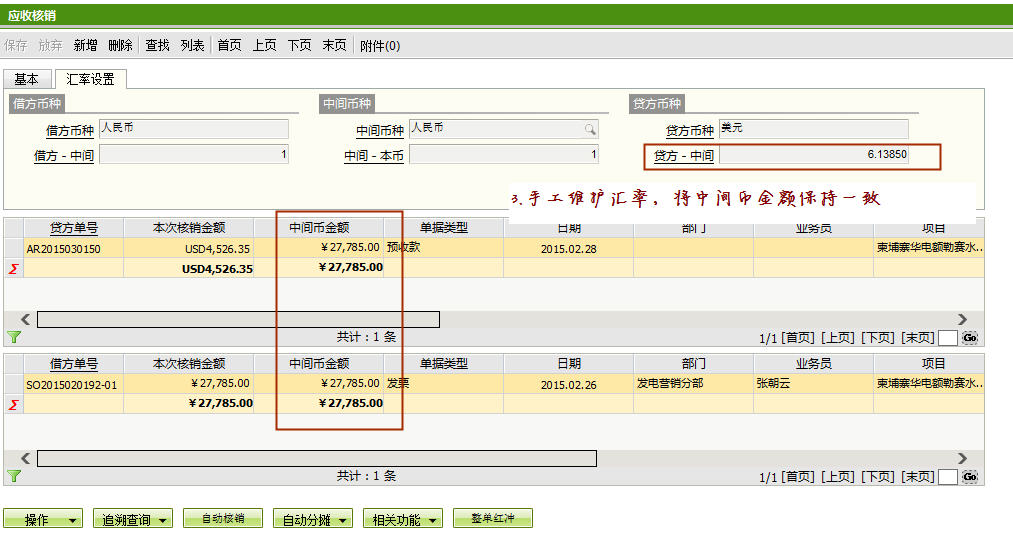
Task: Click the 自动核销 button
Action: click(223, 518)
